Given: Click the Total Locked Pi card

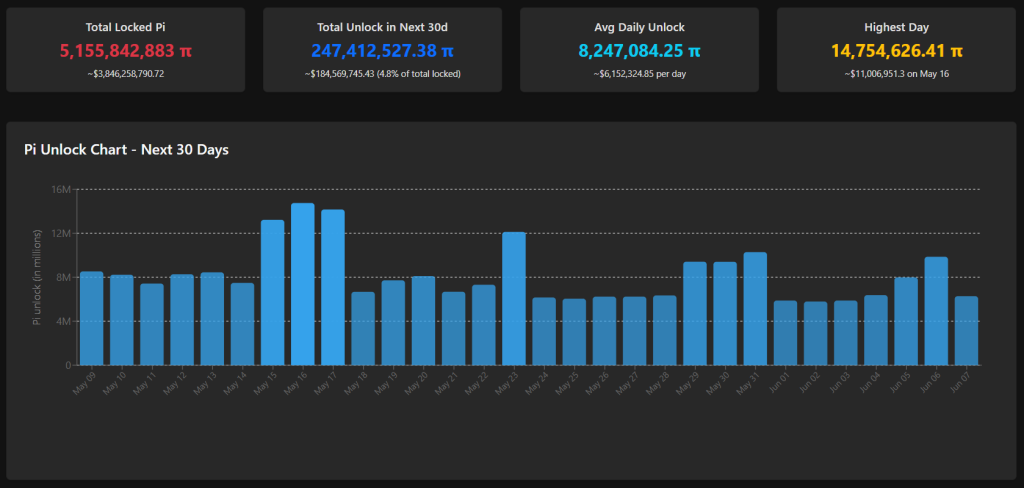Looking at the screenshot, I should coord(125,50).
